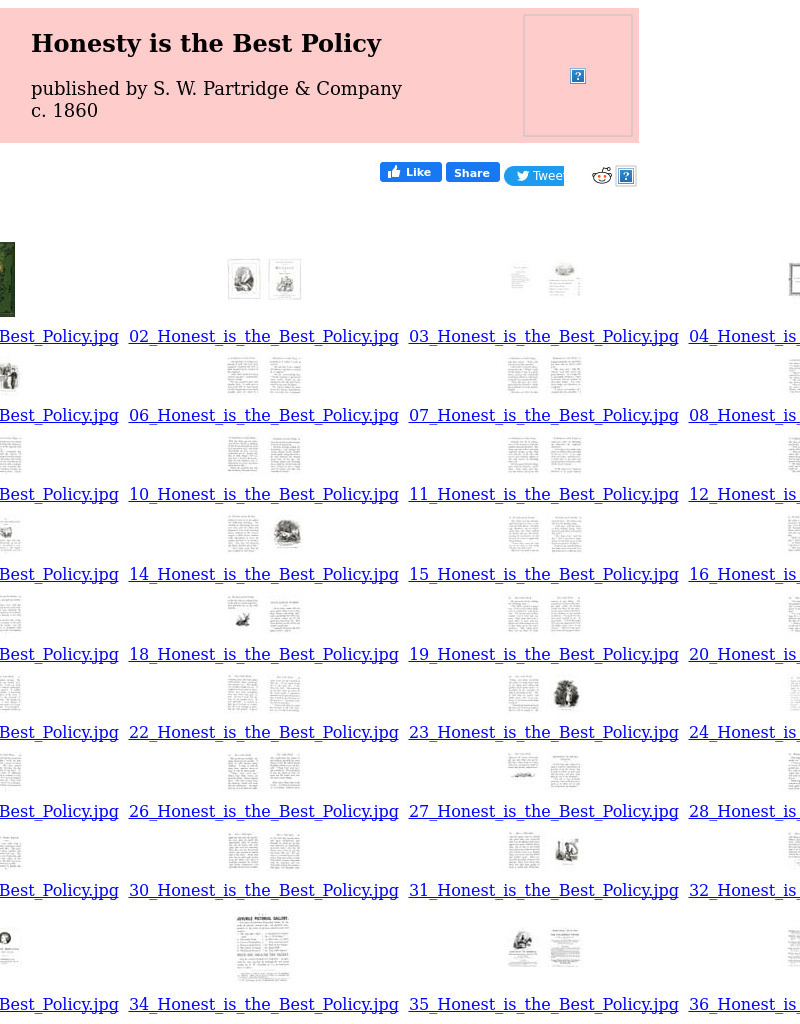Screen dimensions: 800x1024
Task: Click the Facebook Like button
Action: tap(410, 172)
